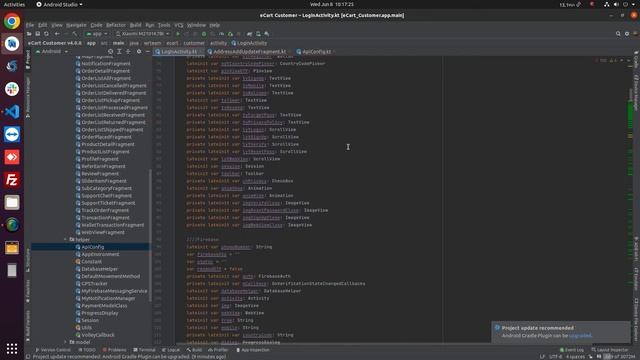640x360 pixels.
Task: Click the upgraded link in notification
Action: (x=580, y=336)
